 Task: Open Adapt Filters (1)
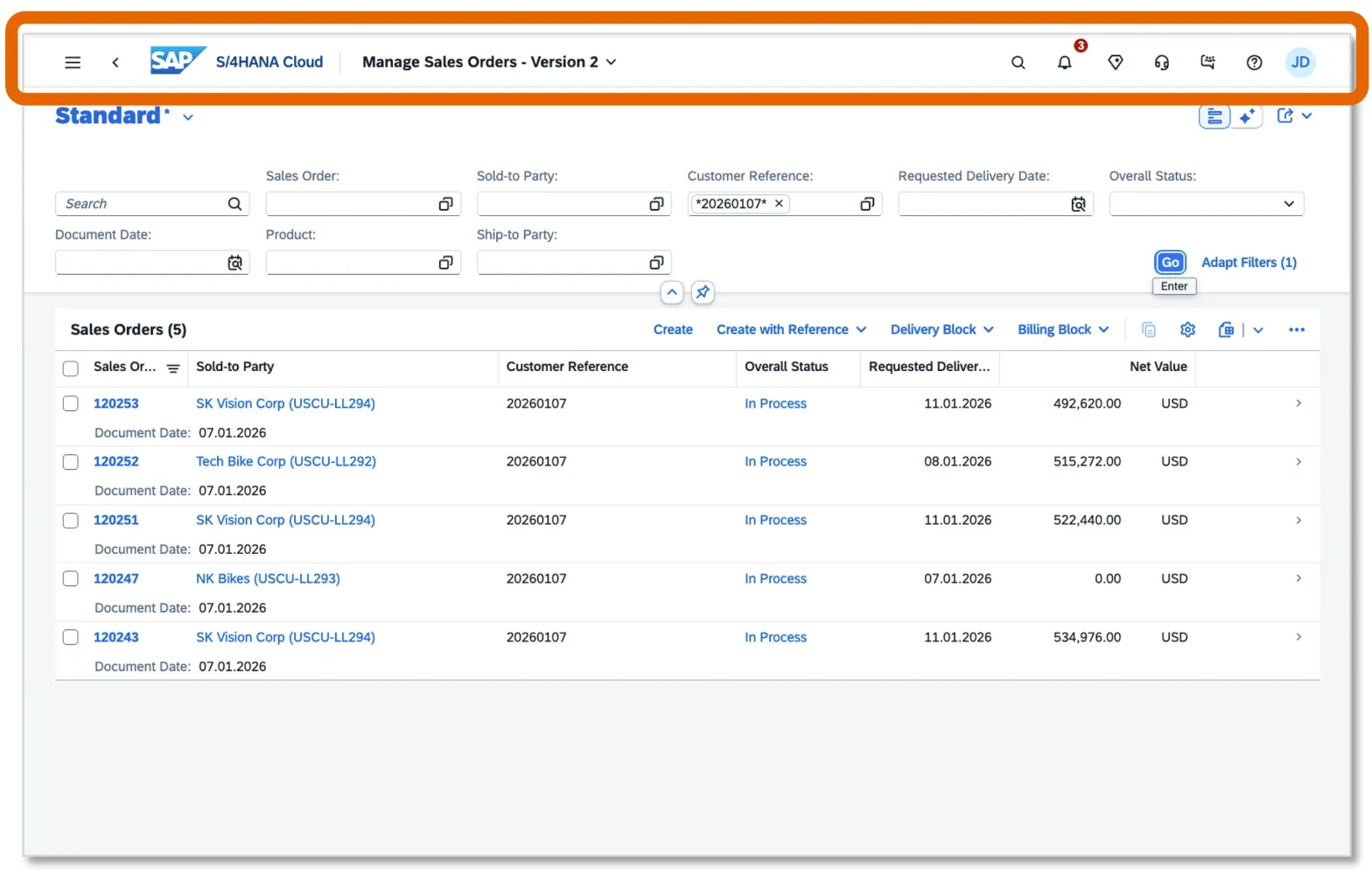point(1249,262)
